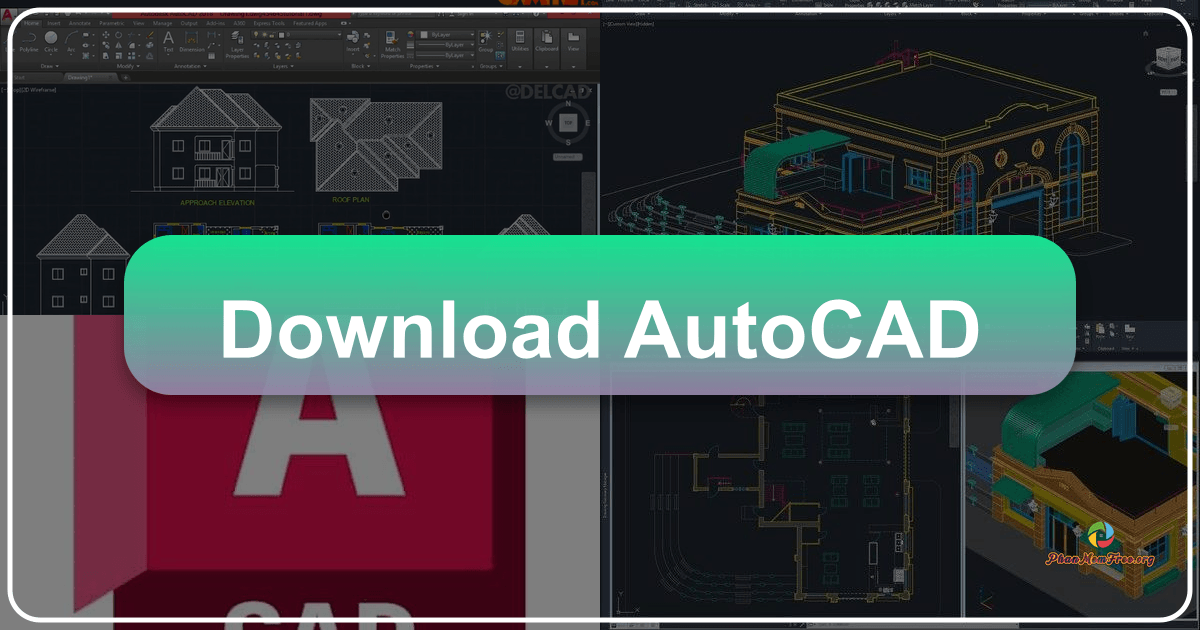Select the Drawing1 file tab
Image resolution: width=1200 pixels, height=630 pixels.
tap(79, 76)
